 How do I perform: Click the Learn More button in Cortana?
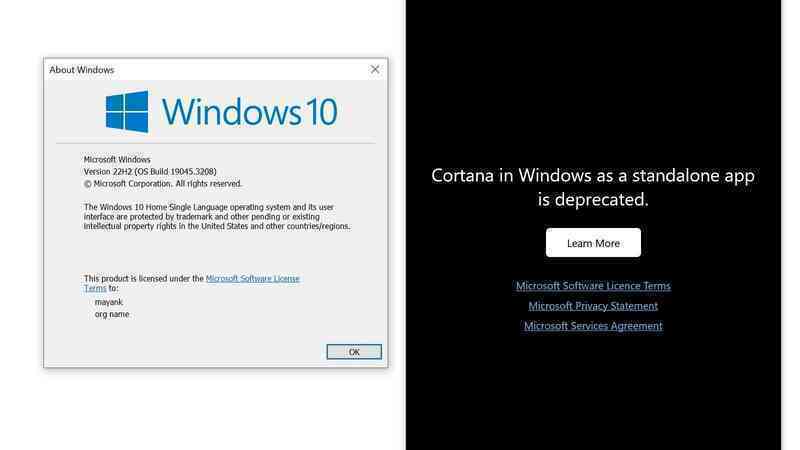[593, 243]
